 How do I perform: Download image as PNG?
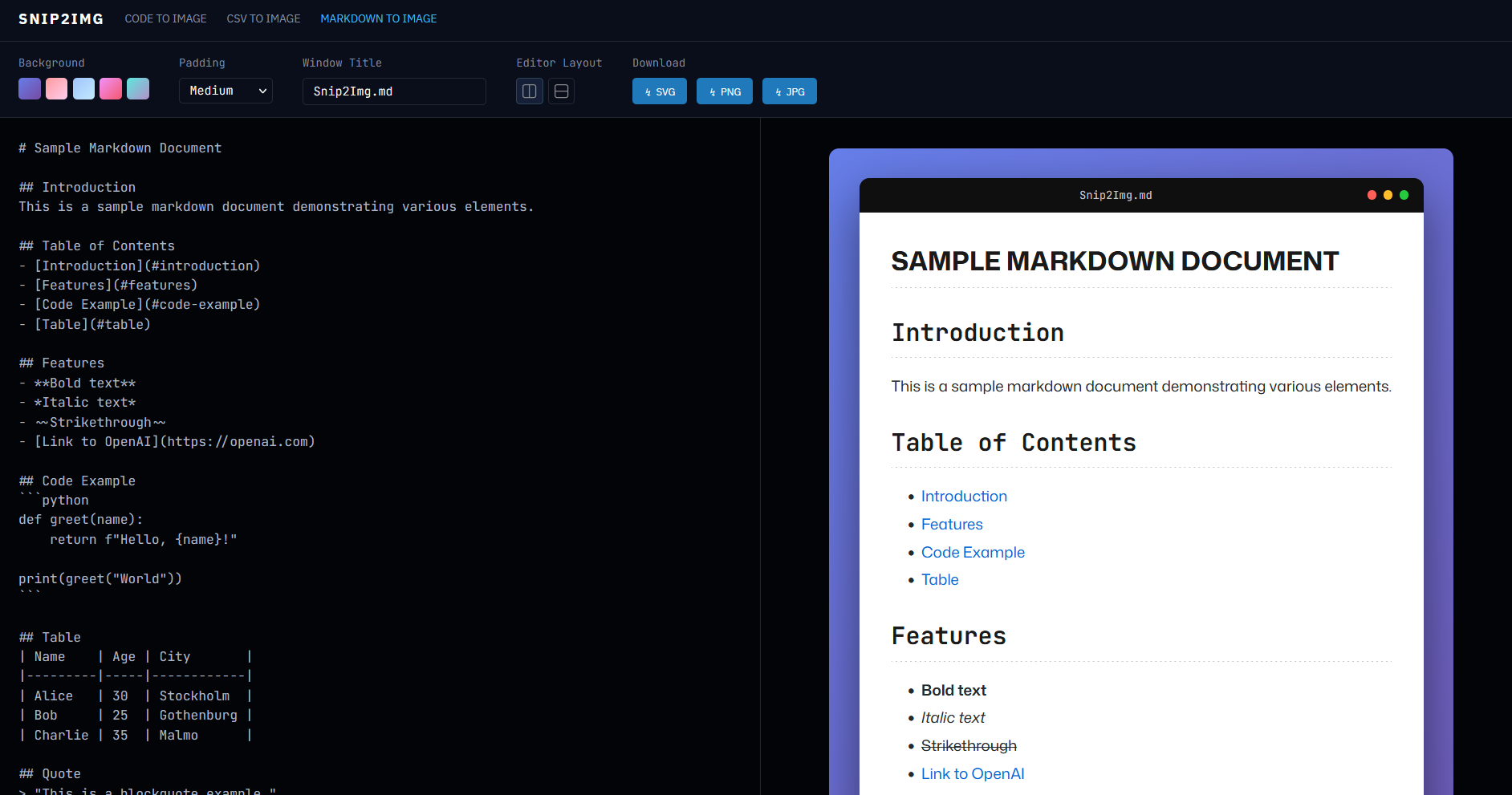coord(725,91)
